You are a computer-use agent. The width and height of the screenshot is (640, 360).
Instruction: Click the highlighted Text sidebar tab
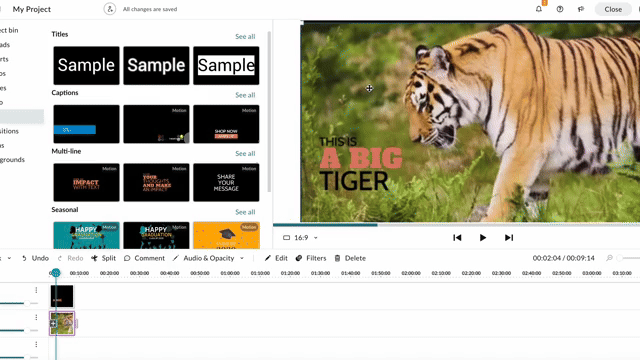(22, 116)
